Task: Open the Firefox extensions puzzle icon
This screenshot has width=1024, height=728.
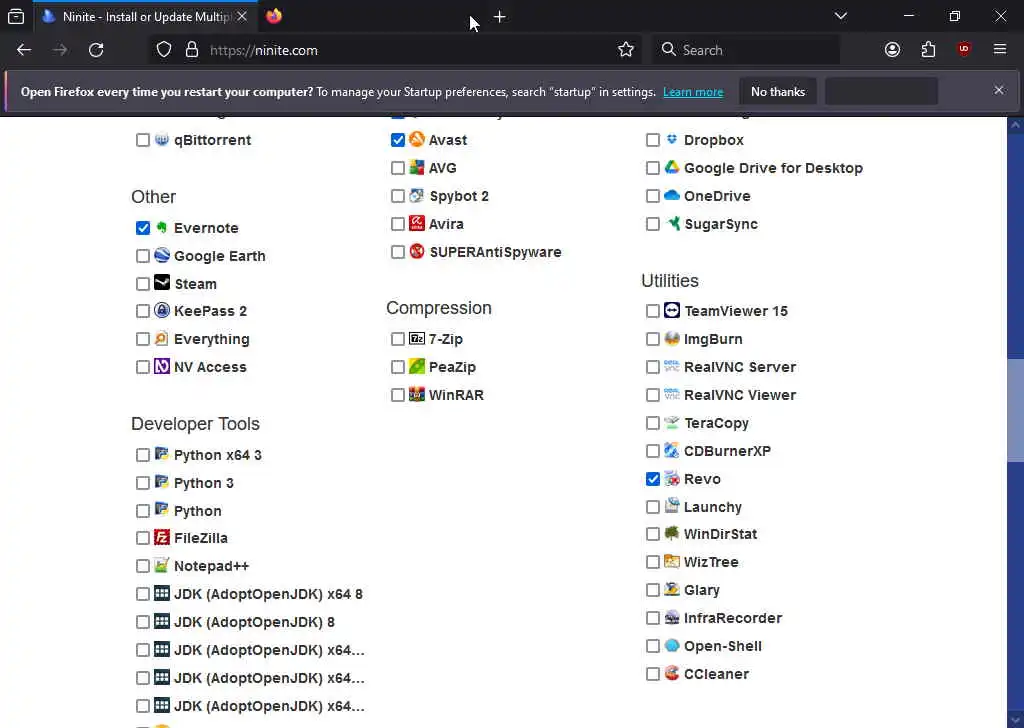Action: [x=928, y=50]
